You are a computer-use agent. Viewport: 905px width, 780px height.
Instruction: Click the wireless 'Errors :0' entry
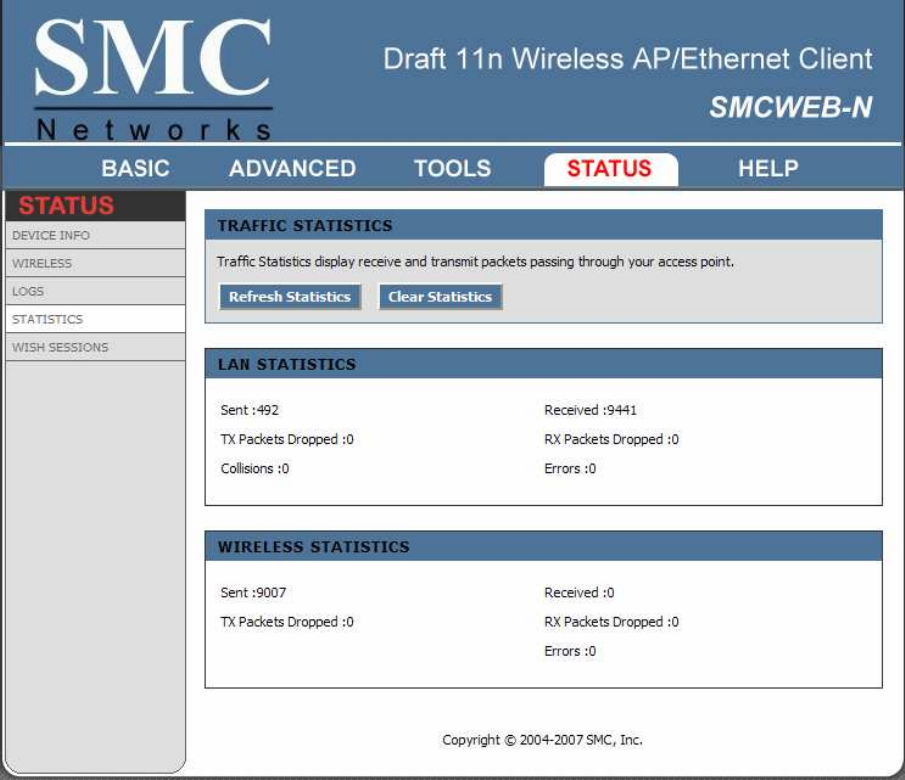point(570,651)
